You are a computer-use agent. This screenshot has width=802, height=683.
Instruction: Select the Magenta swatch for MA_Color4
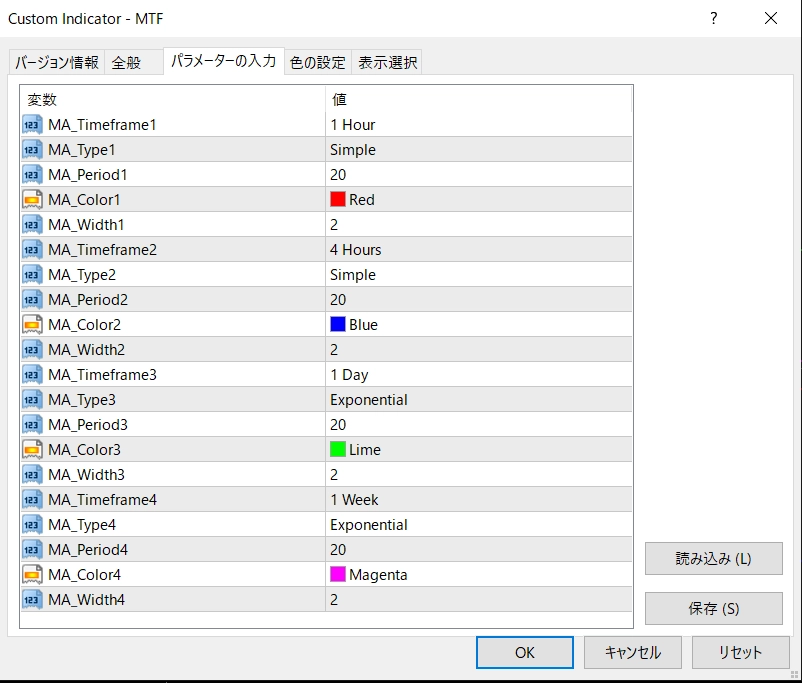pyautogui.click(x=338, y=575)
